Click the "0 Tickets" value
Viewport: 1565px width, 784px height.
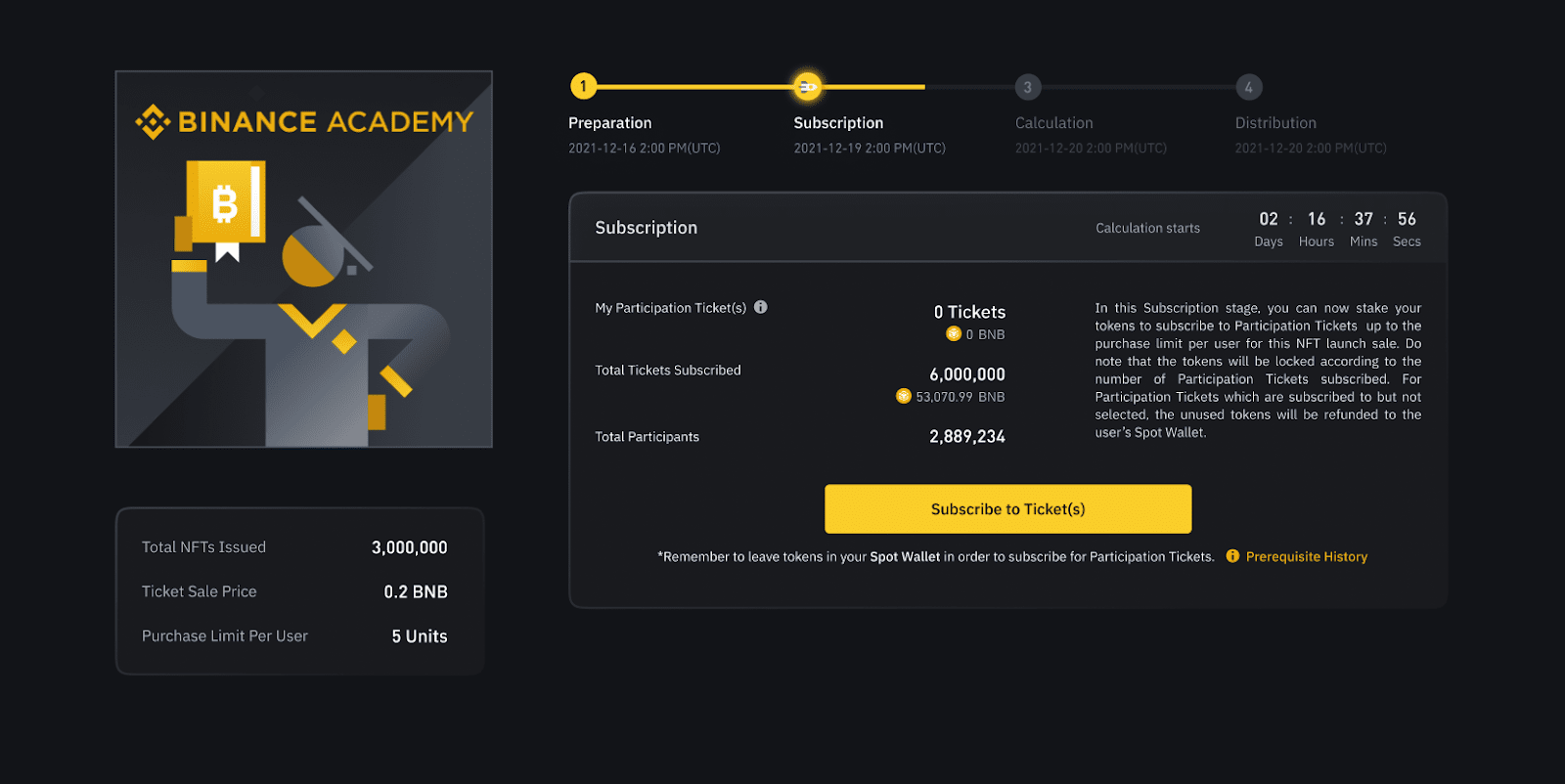pyautogui.click(x=969, y=312)
